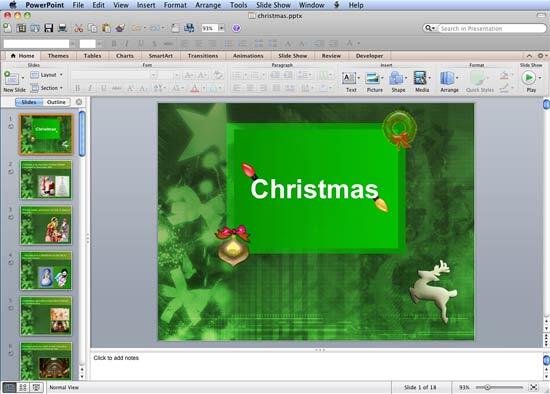Click the Christmas title text on slide
The image size is (550, 394).
click(x=315, y=189)
